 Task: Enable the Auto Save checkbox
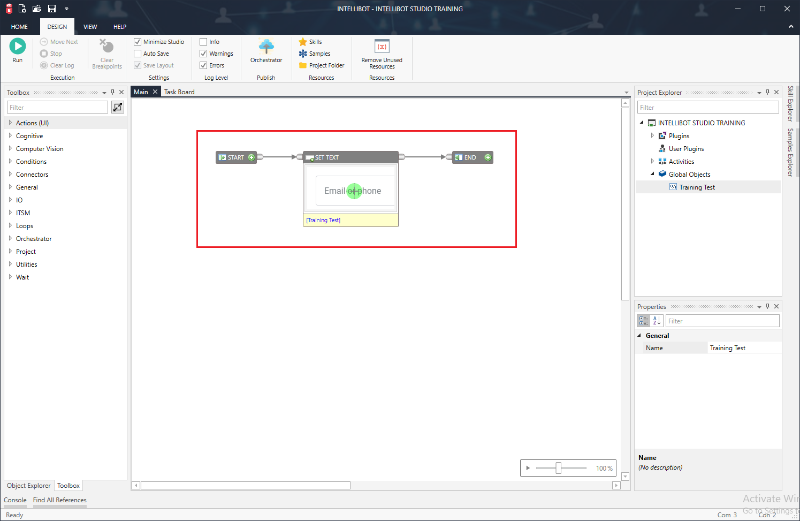(x=138, y=53)
